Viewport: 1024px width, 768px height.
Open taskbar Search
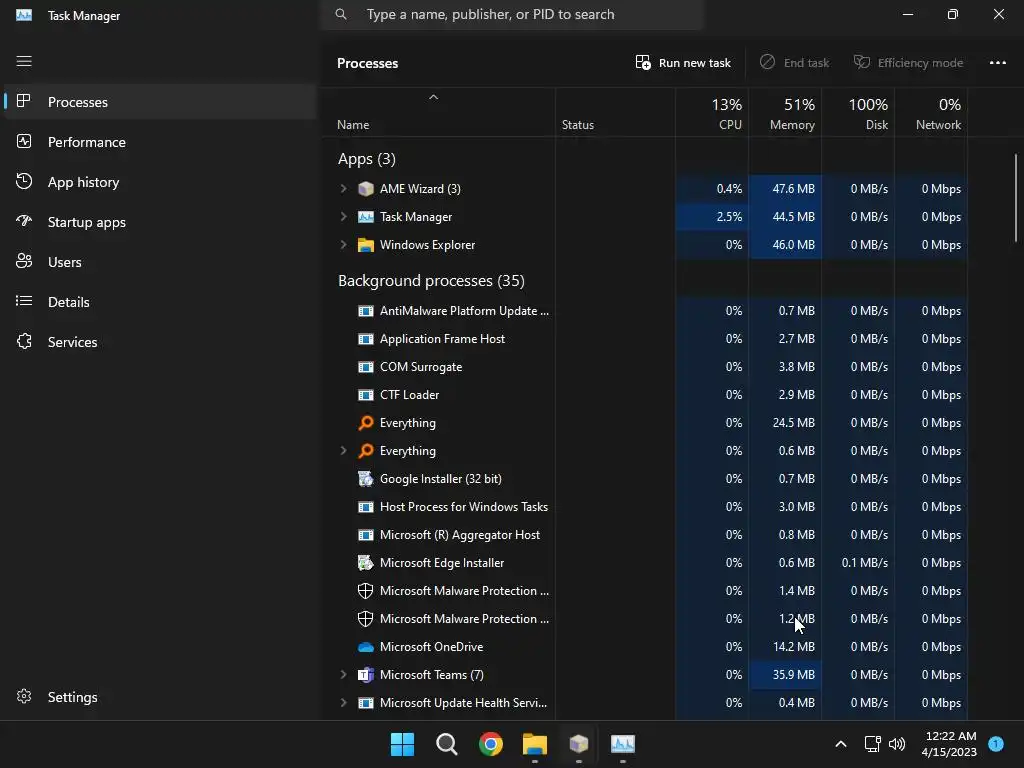click(x=447, y=744)
